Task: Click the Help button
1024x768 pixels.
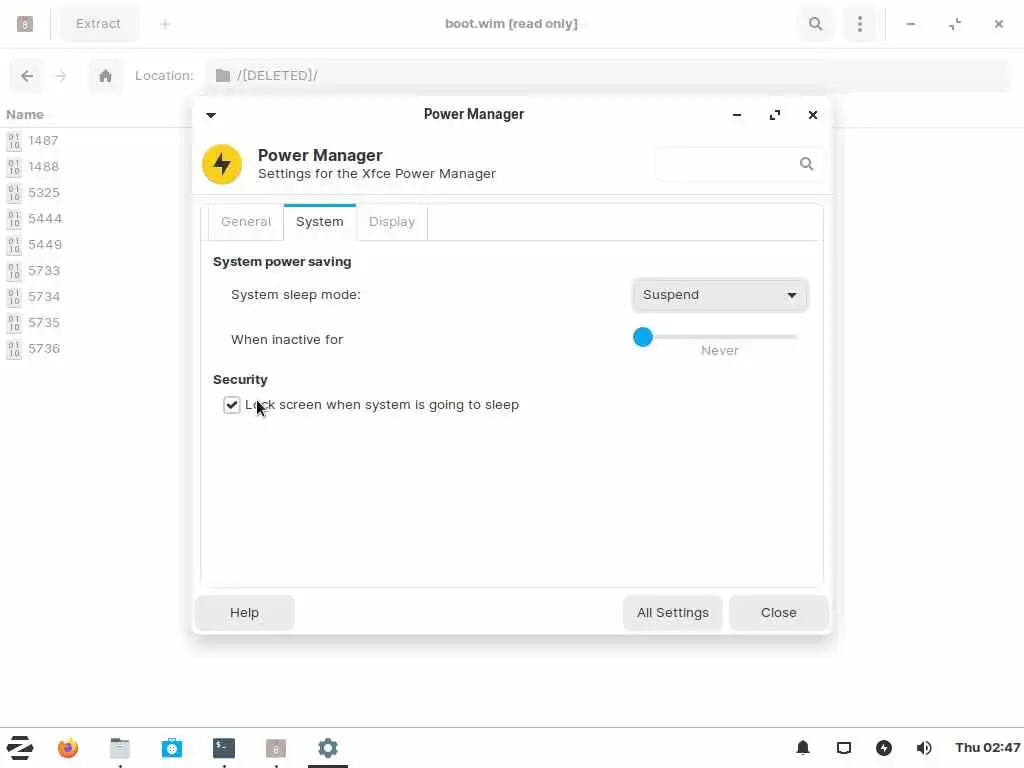Action: coord(244,613)
